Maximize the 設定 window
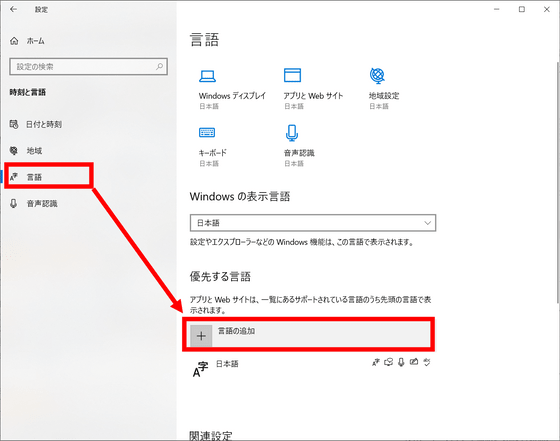This screenshot has height=441, width=560. [x=522, y=9]
